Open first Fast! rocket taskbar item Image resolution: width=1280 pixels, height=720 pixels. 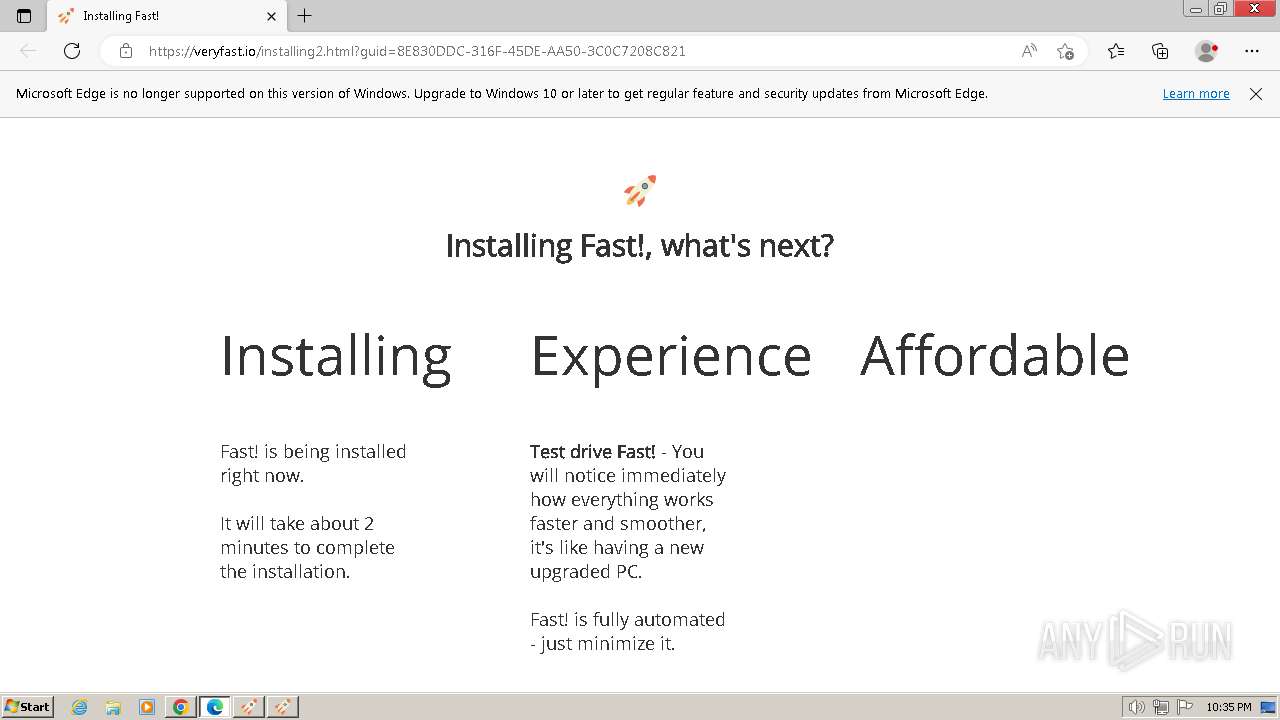click(249, 707)
